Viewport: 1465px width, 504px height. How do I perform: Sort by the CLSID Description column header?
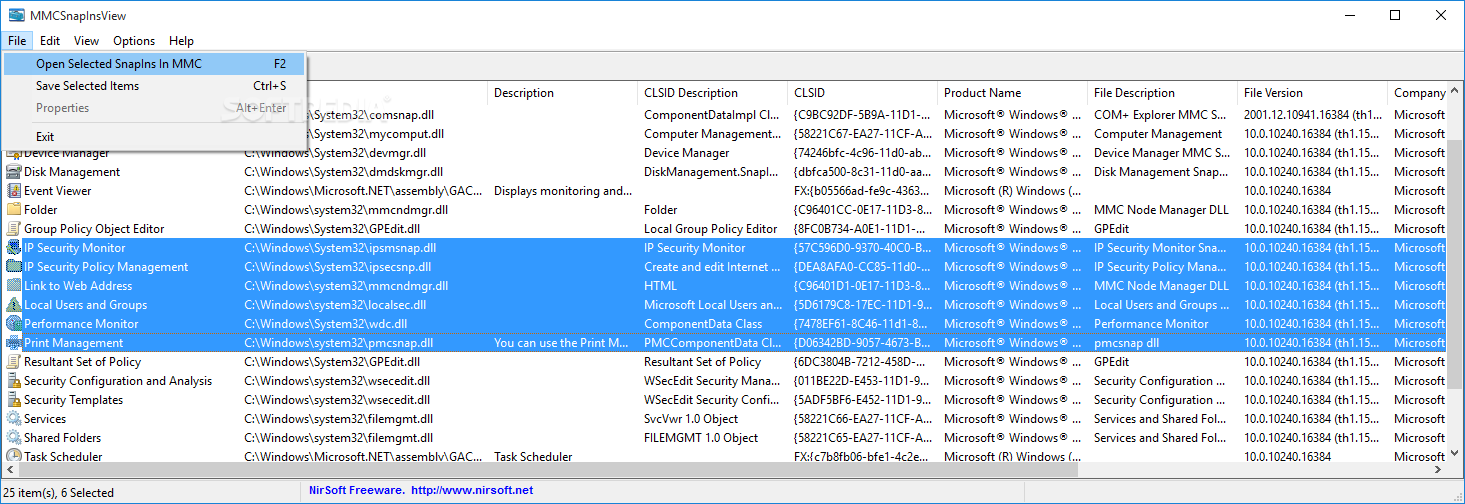tap(714, 93)
